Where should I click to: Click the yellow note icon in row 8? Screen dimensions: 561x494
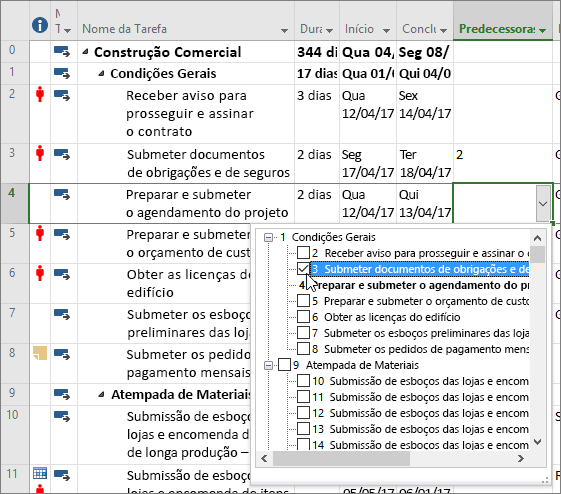40,353
